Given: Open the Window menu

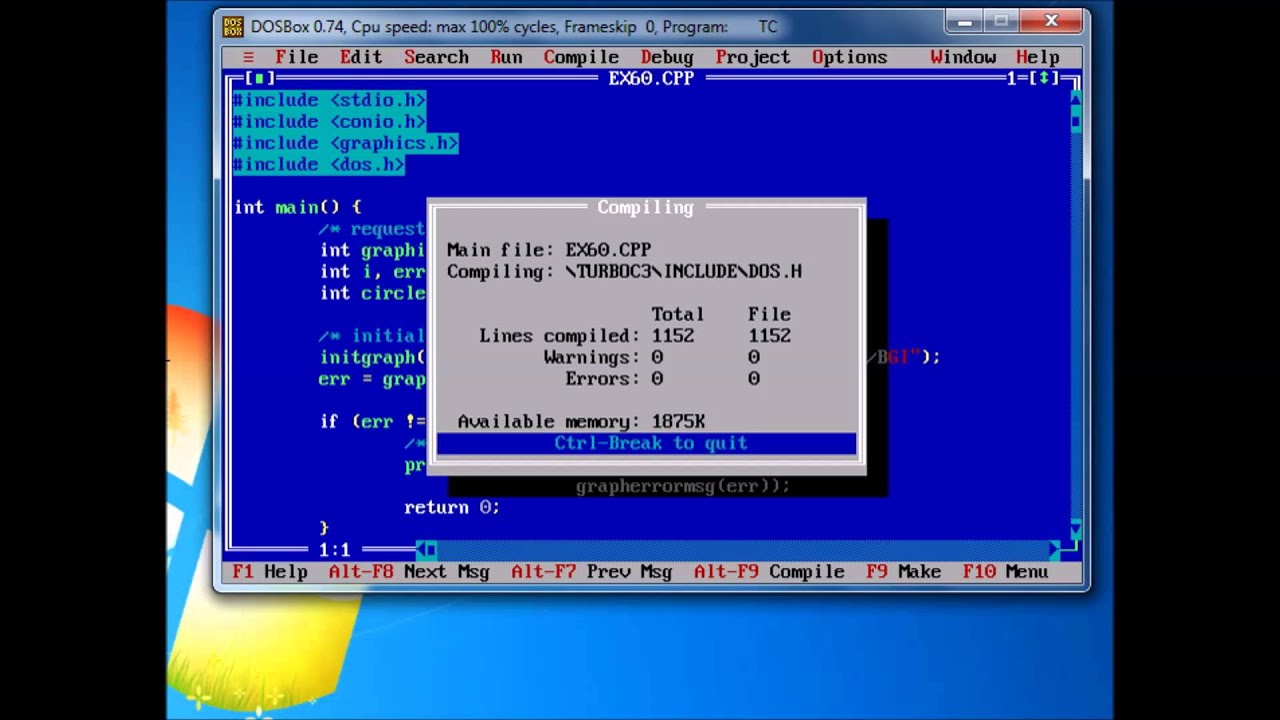Looking at the screenshot, I should point(963,57).
